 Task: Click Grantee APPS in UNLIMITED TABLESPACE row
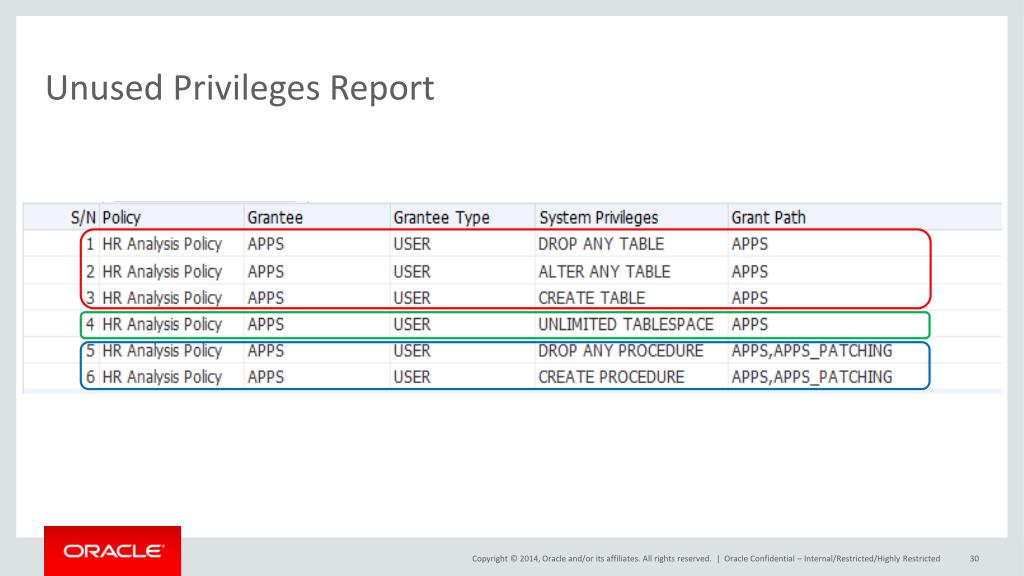tap(266, 325)
